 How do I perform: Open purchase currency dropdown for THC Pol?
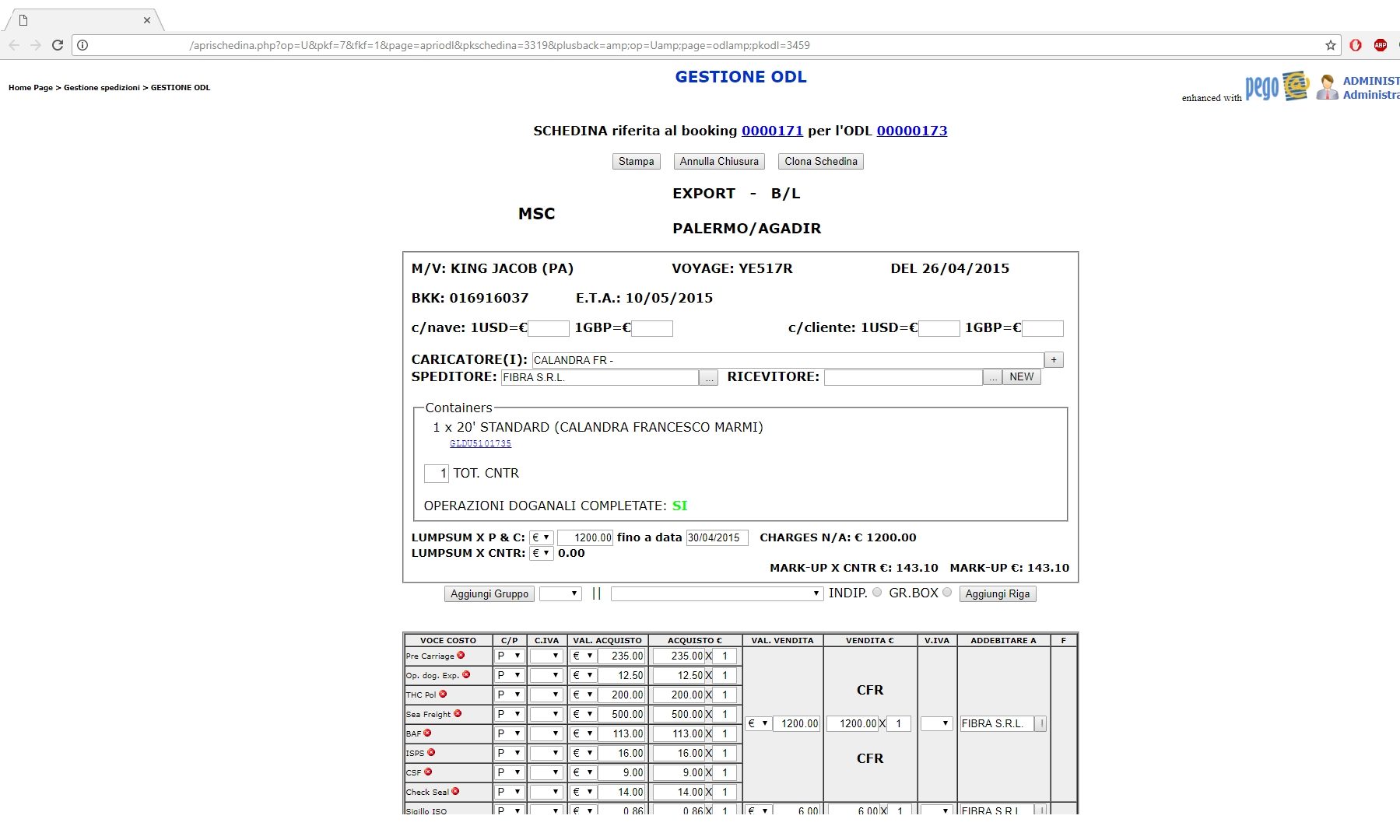[583, 695]
